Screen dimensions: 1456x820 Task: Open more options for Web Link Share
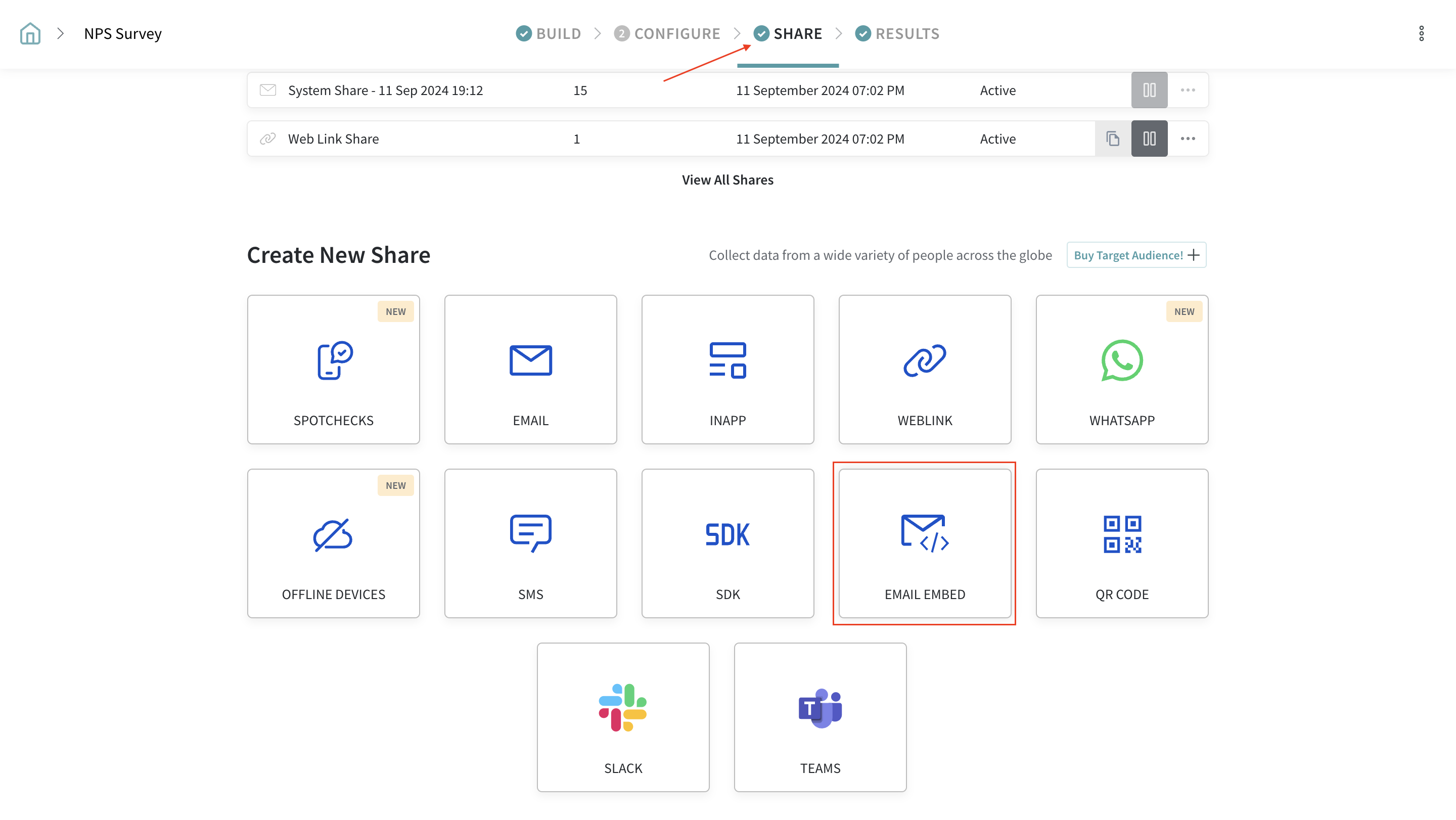(1188, 139)
